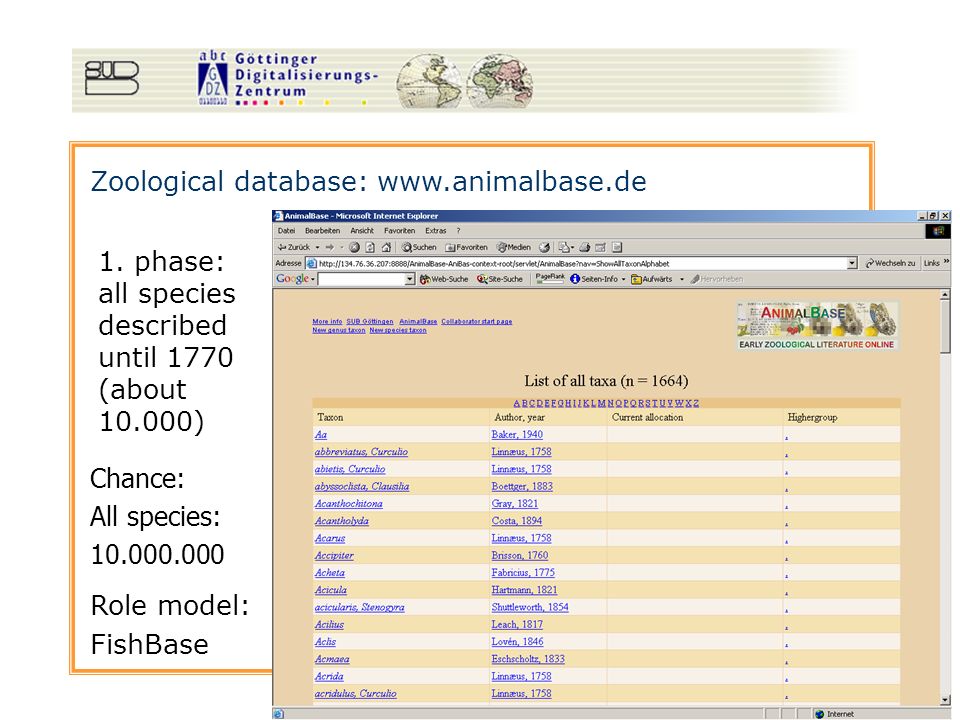Open Suchen search in IE toolbar
The image size is (960, 720).
[x=419, y=247]
